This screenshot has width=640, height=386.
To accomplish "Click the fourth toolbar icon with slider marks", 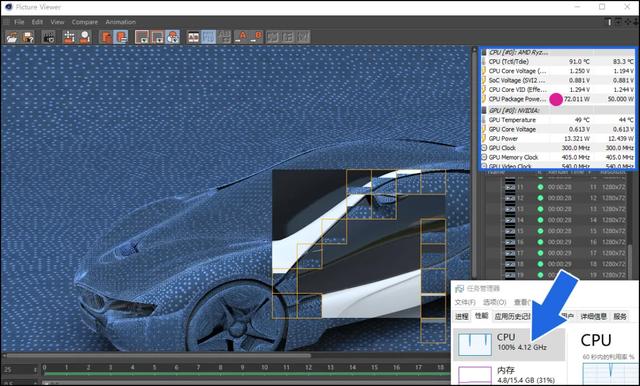I will 69,37.
